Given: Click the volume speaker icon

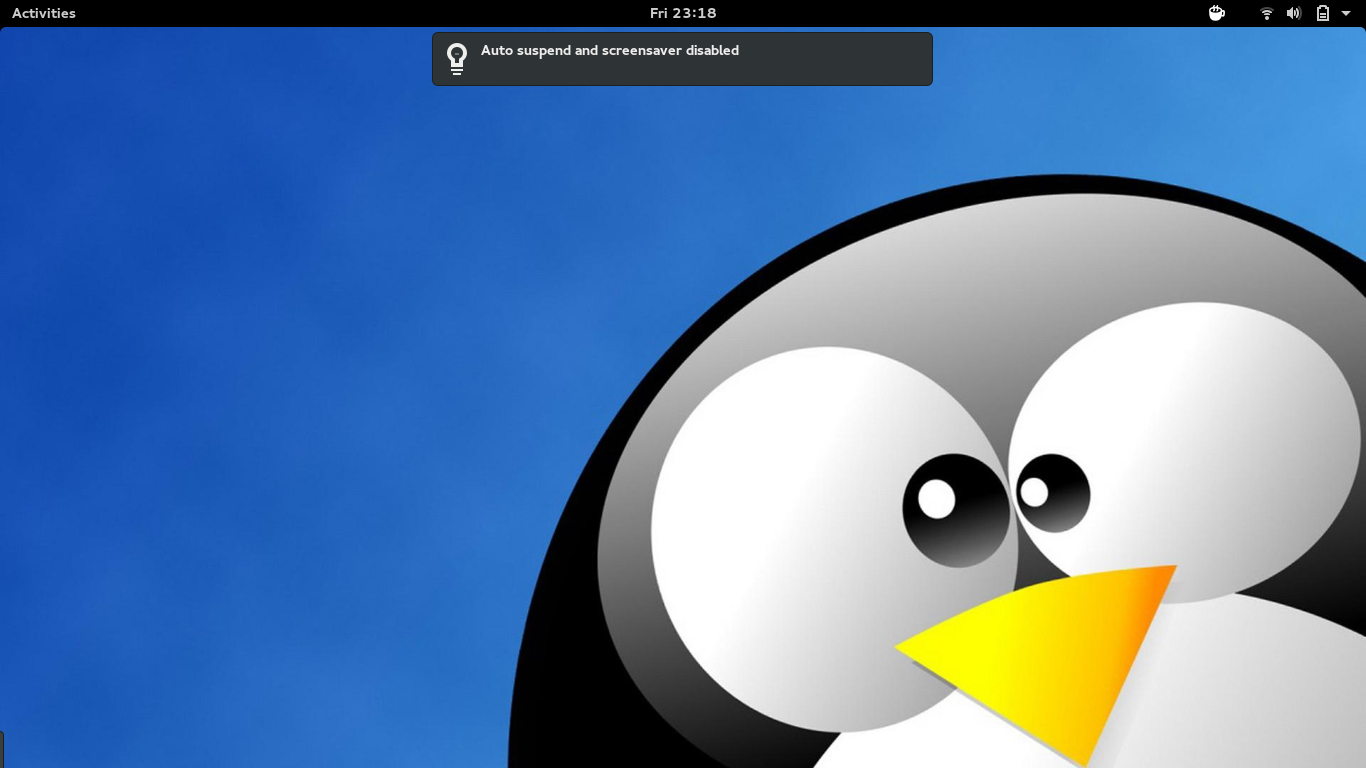Looking at the screenshot, I should [x=1294, y=13].
